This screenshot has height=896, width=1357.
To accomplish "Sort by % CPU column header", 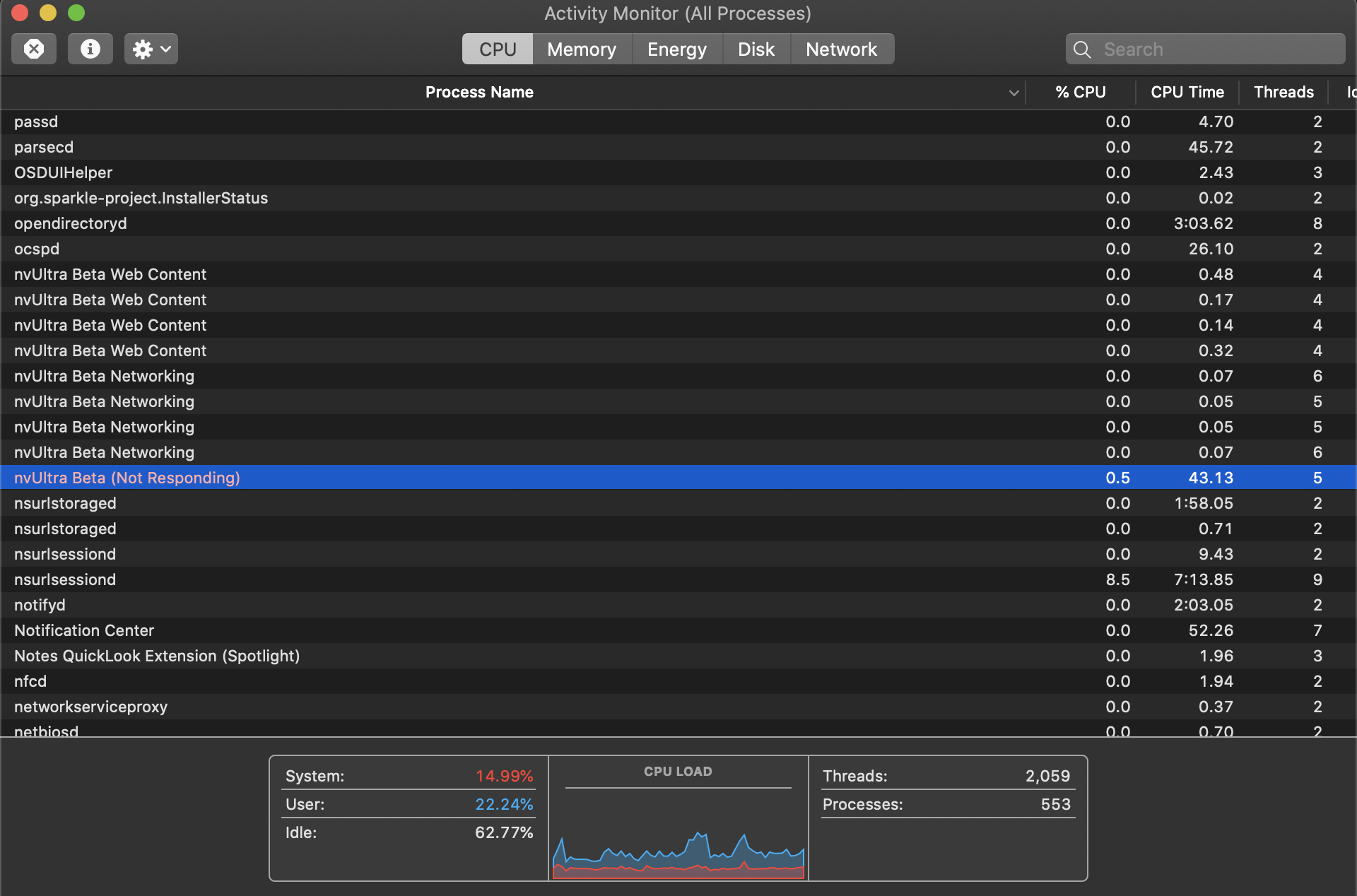I will [x=1080, y=92].
